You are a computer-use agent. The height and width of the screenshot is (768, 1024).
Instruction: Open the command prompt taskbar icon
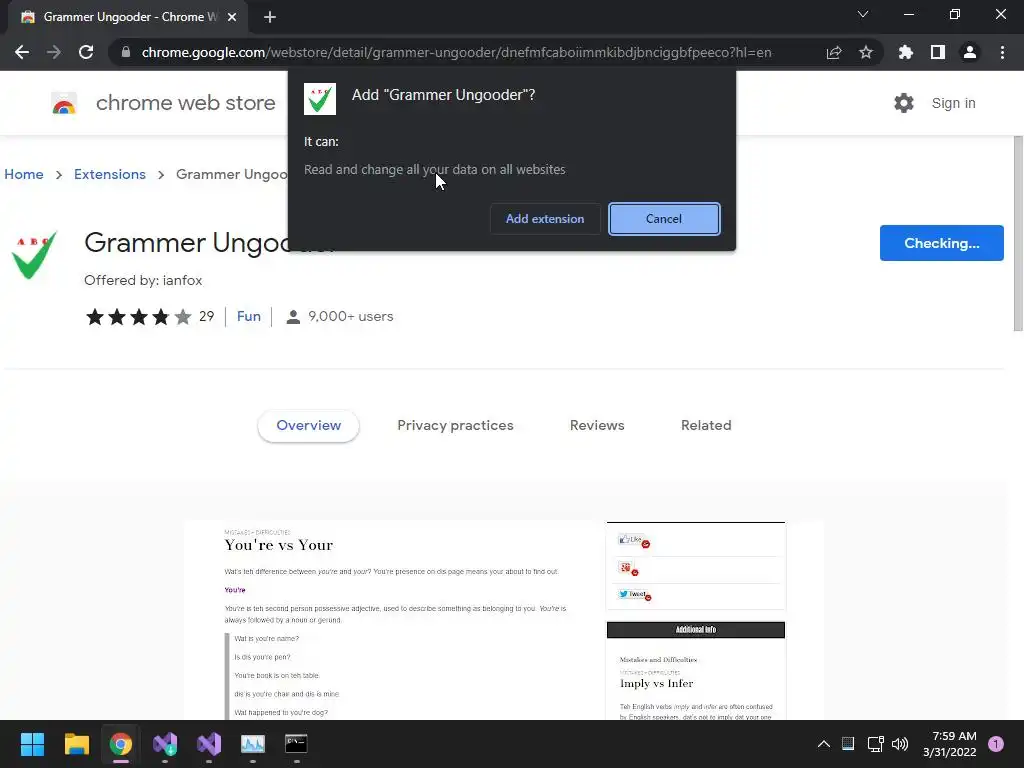(x=296, y=744)
